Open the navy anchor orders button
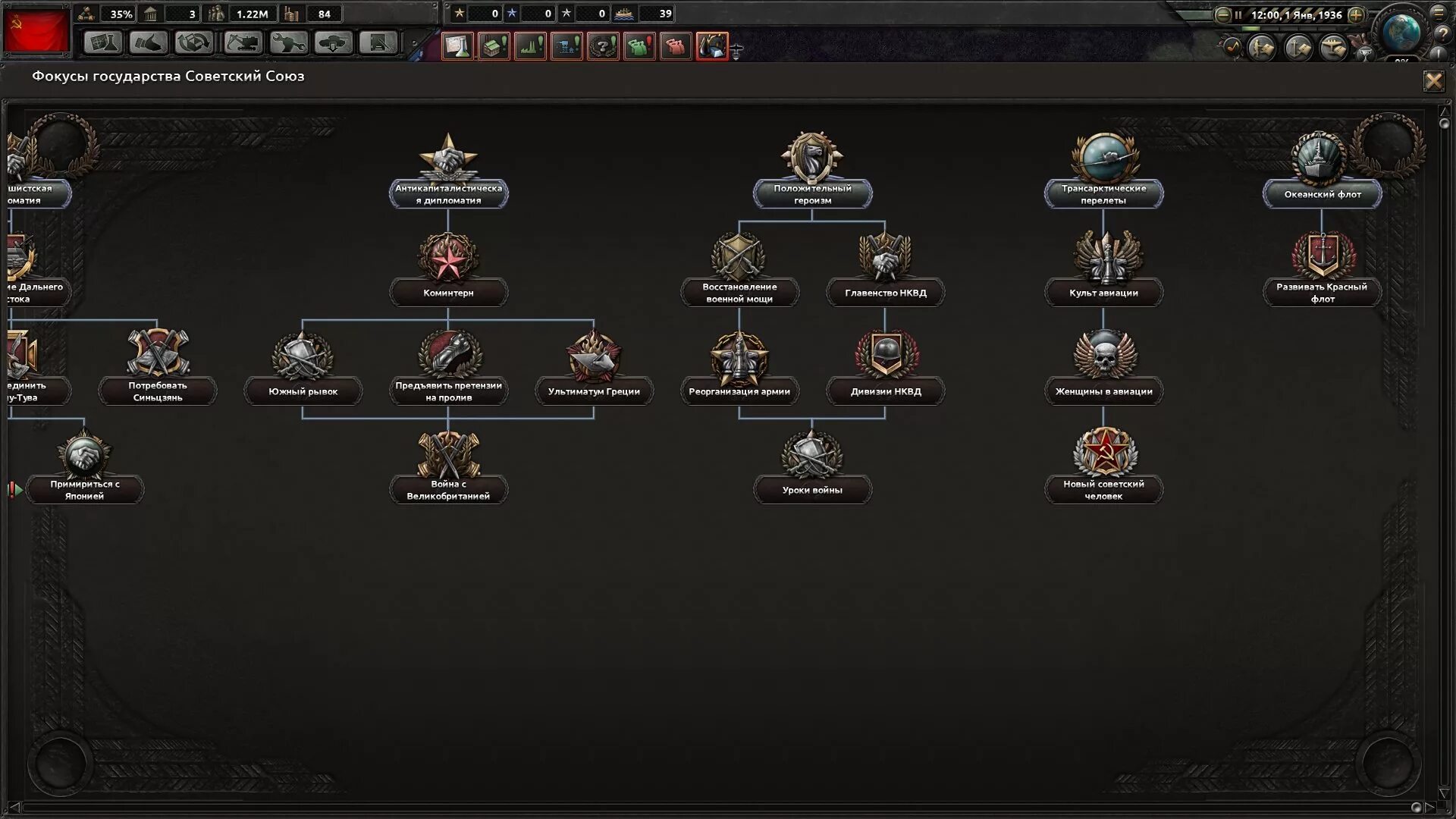The image size is (1456, 819). 1298,49
